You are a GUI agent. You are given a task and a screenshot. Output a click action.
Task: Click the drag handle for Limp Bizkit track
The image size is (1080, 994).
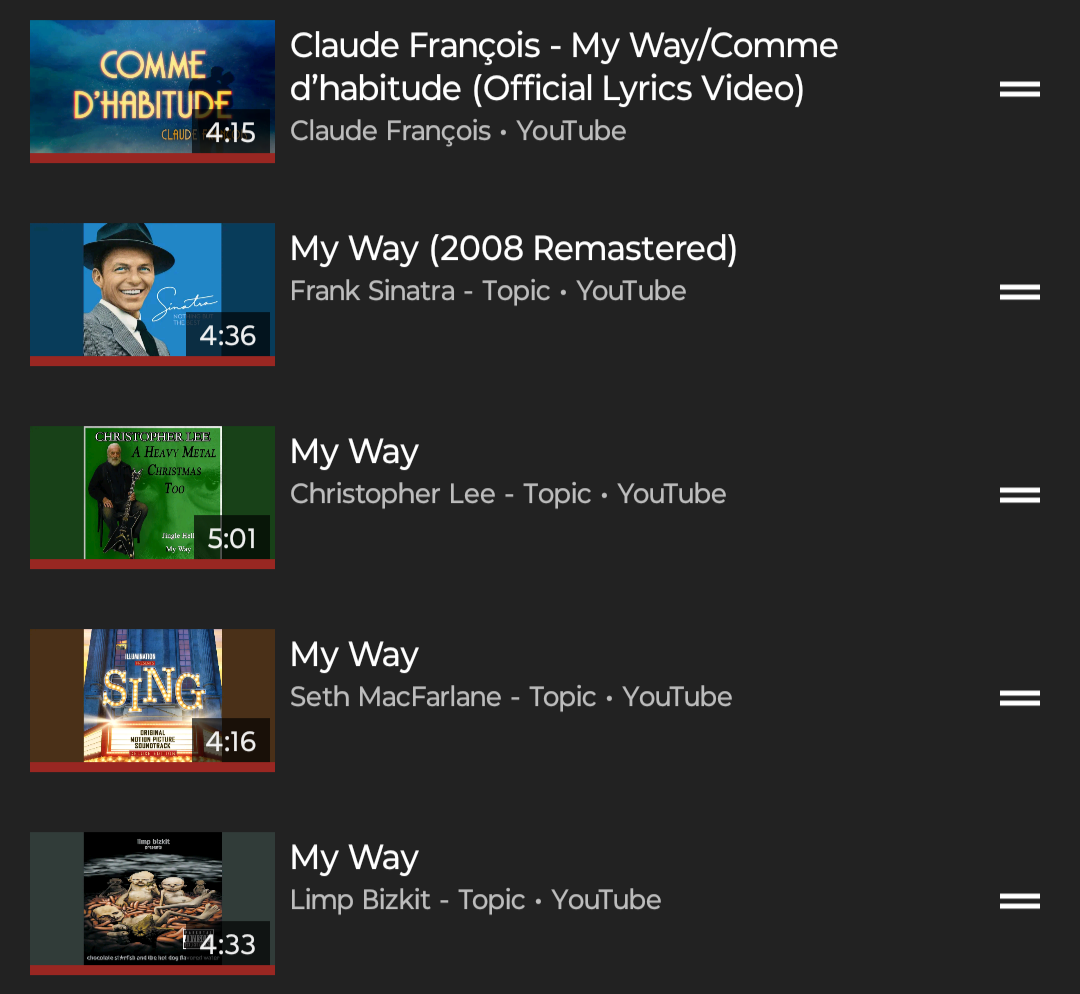[1019, 900]
